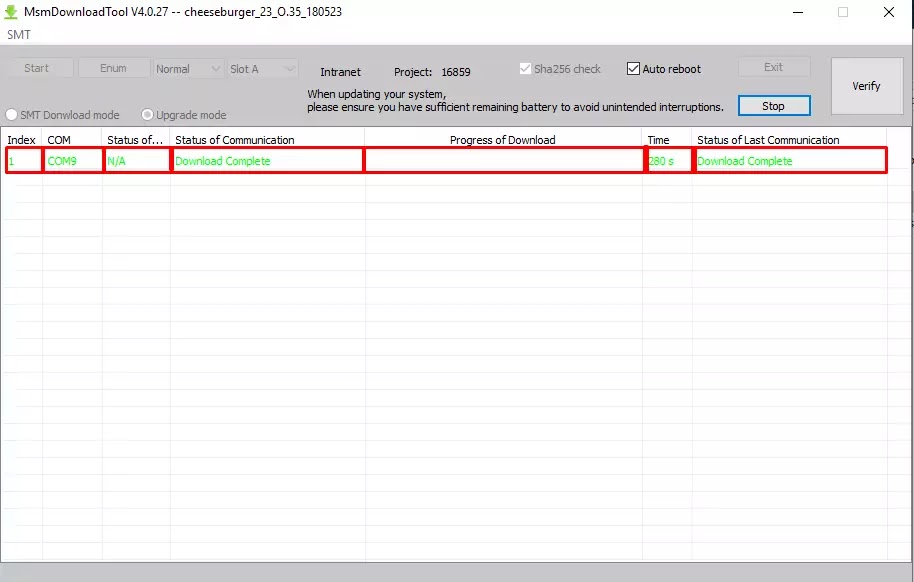Image resolution: width=914 pixels, height=582 pixels.
Task: Maximize the MsmDownloadTool window
Action: point(843,12)
